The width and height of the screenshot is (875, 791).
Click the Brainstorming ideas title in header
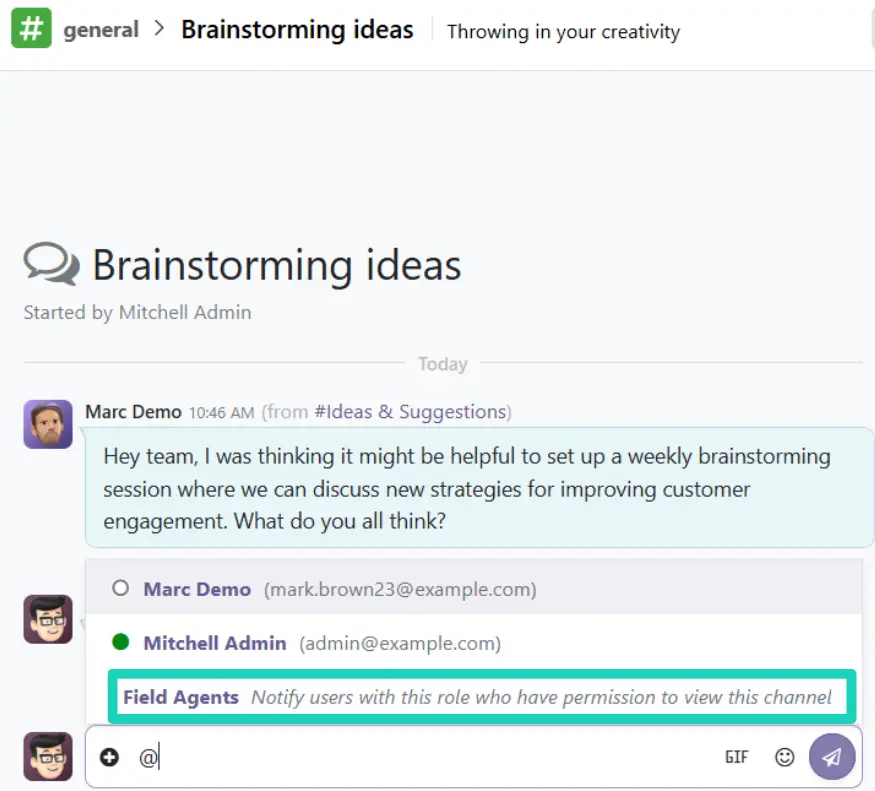click(x=297, y=30)
